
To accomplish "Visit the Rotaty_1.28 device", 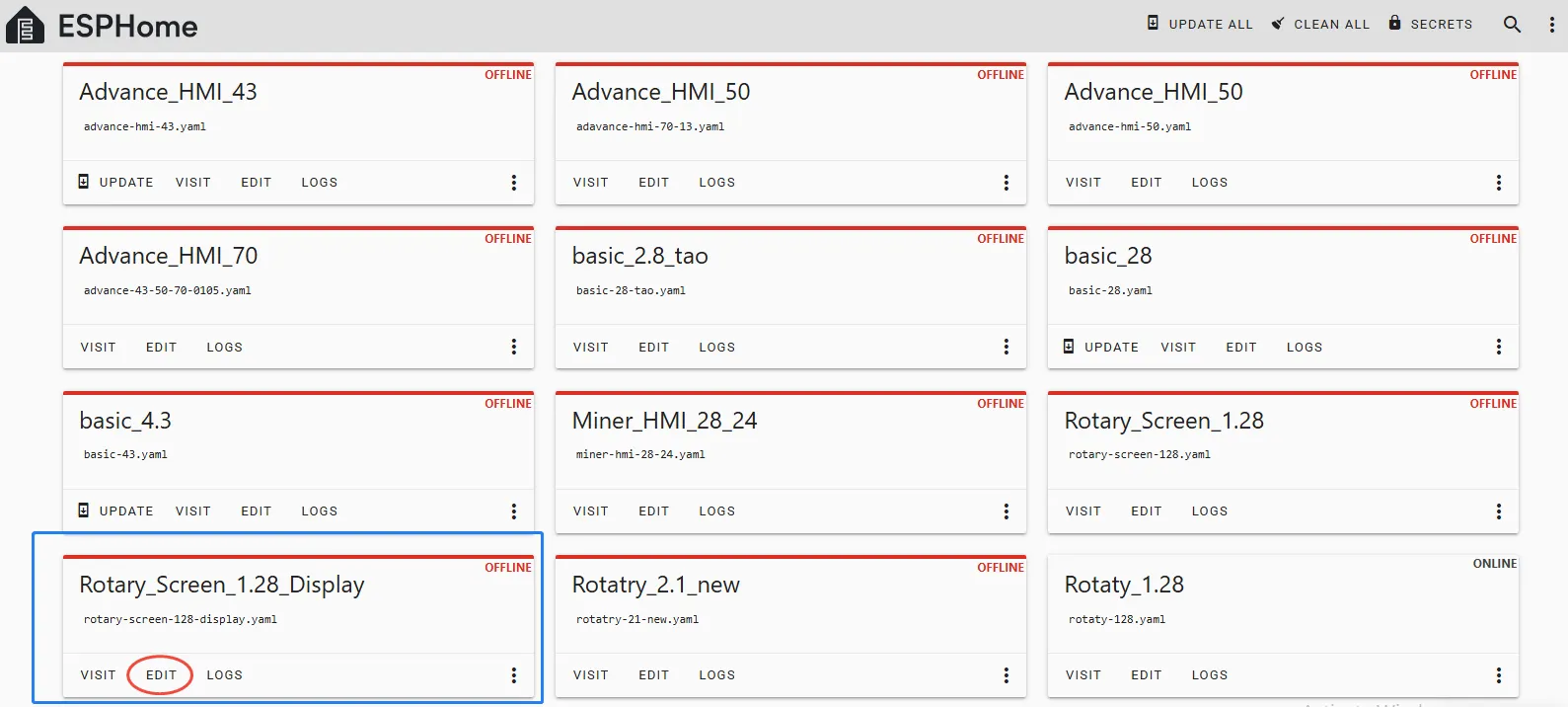I will point(1083,675).
